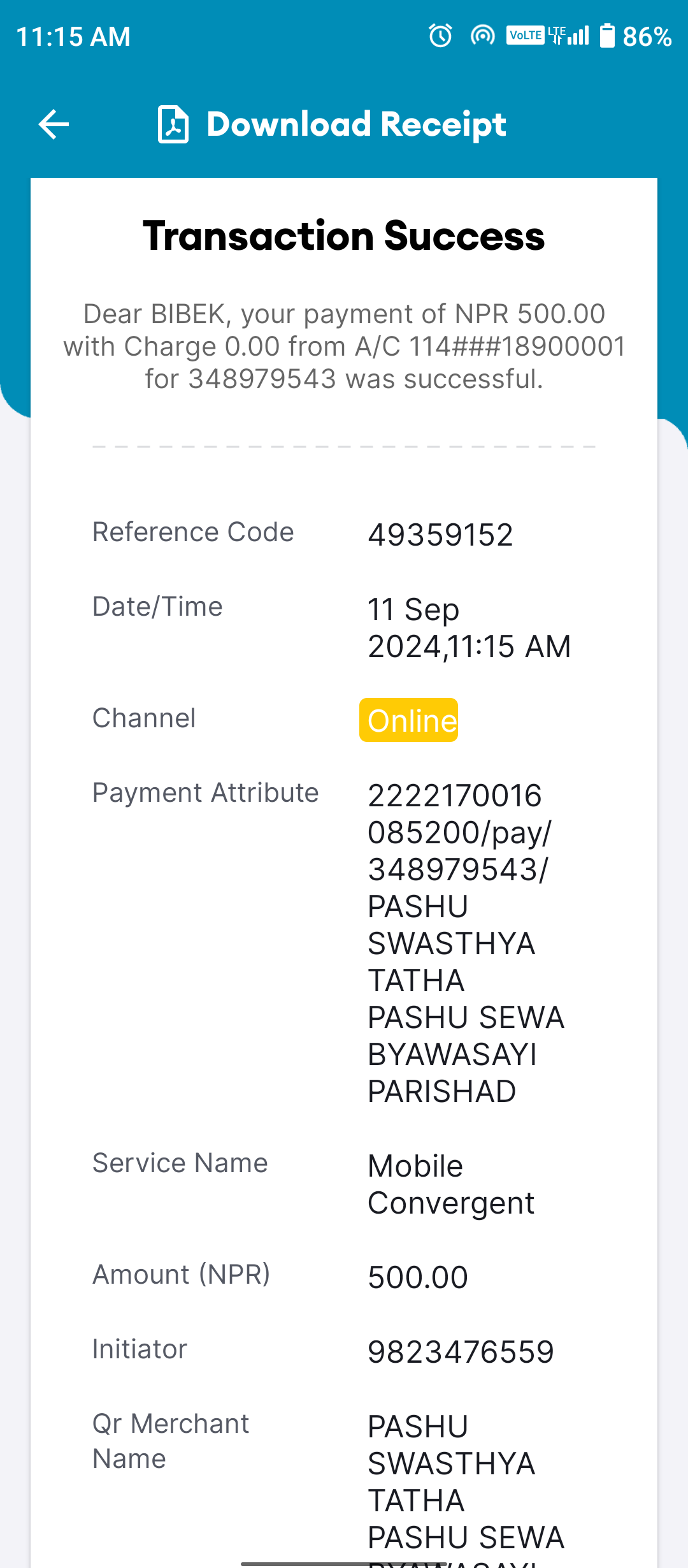Tap the 11:15 AM status bar clock
688x1568 pixels.
pyautogui.click(x=73, y=36)
